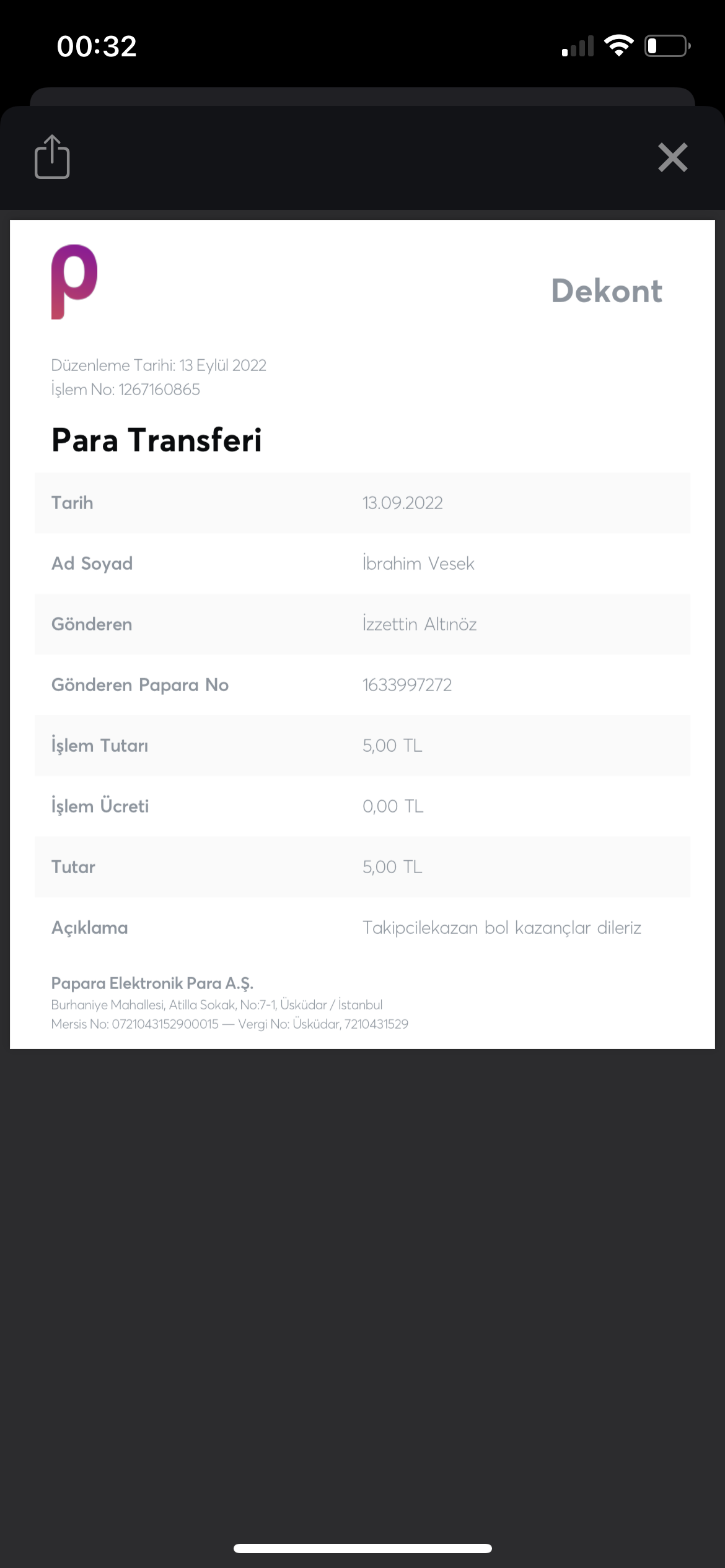The width and height of the screenshot is (725, 1568).
Task: Tap Papara Elektronik Para A.Ş. footer
Action: pyautogui.click(x=152, y=983)
